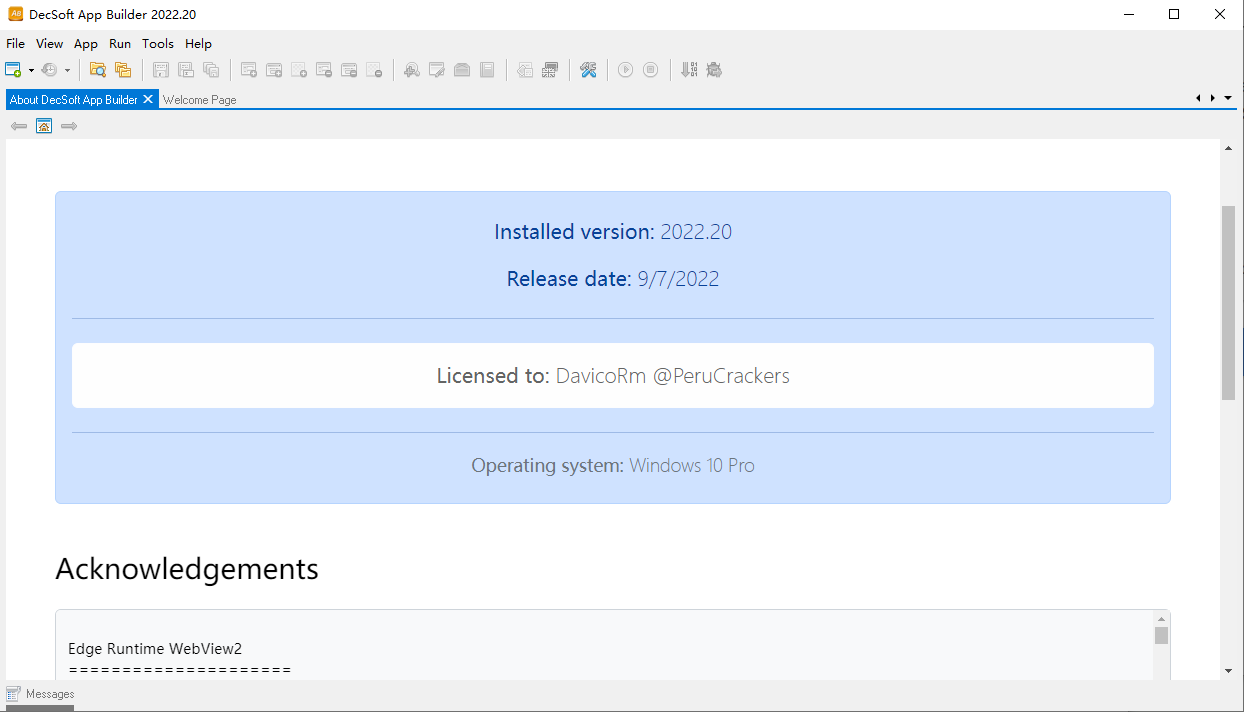Click the checkered remove-item toolbar icon
The width and height of the screenshot is (1244, 712).
tap(374, 70)
